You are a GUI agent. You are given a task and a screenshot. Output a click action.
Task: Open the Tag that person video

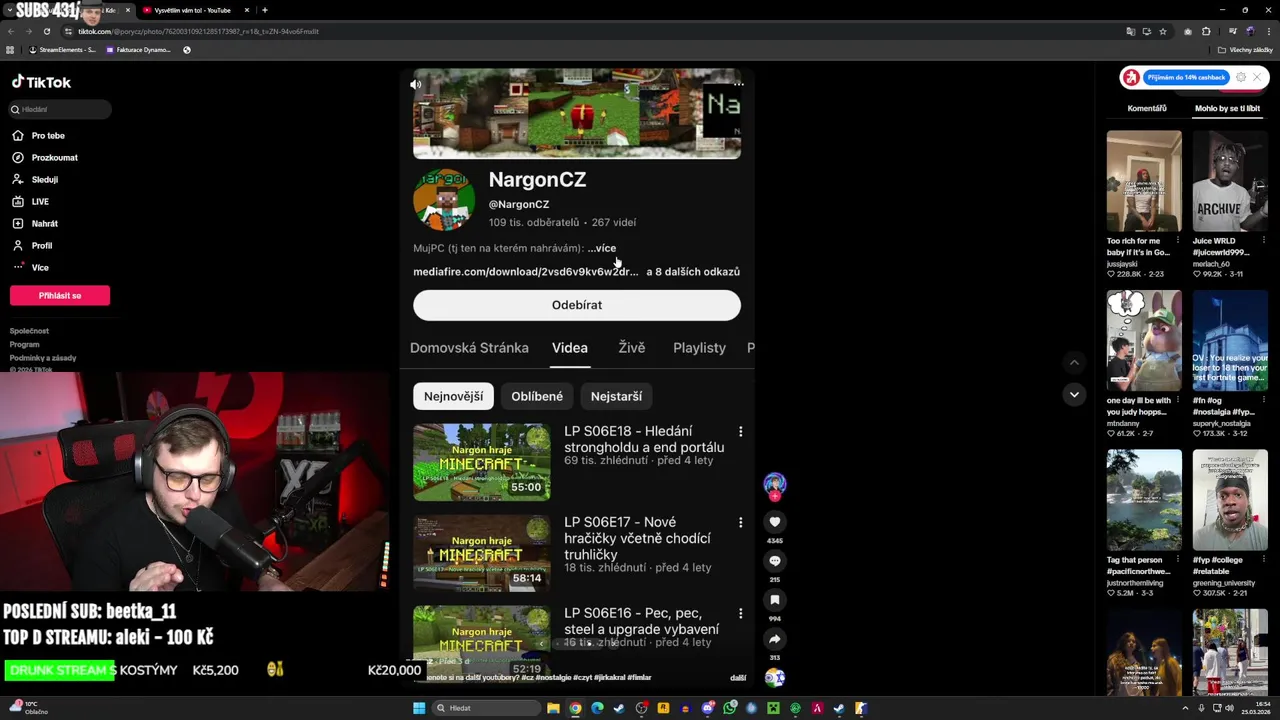[x=1144, y=500]
